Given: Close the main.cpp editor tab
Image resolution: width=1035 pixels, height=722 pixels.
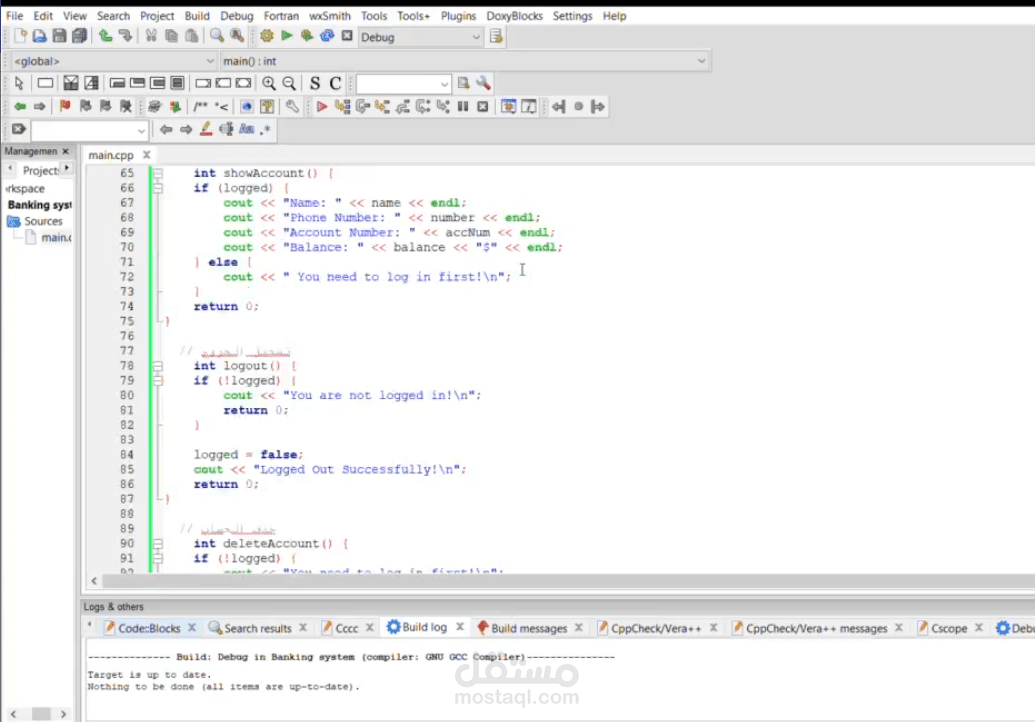Looking at the screenshot, I should (146, 155).
